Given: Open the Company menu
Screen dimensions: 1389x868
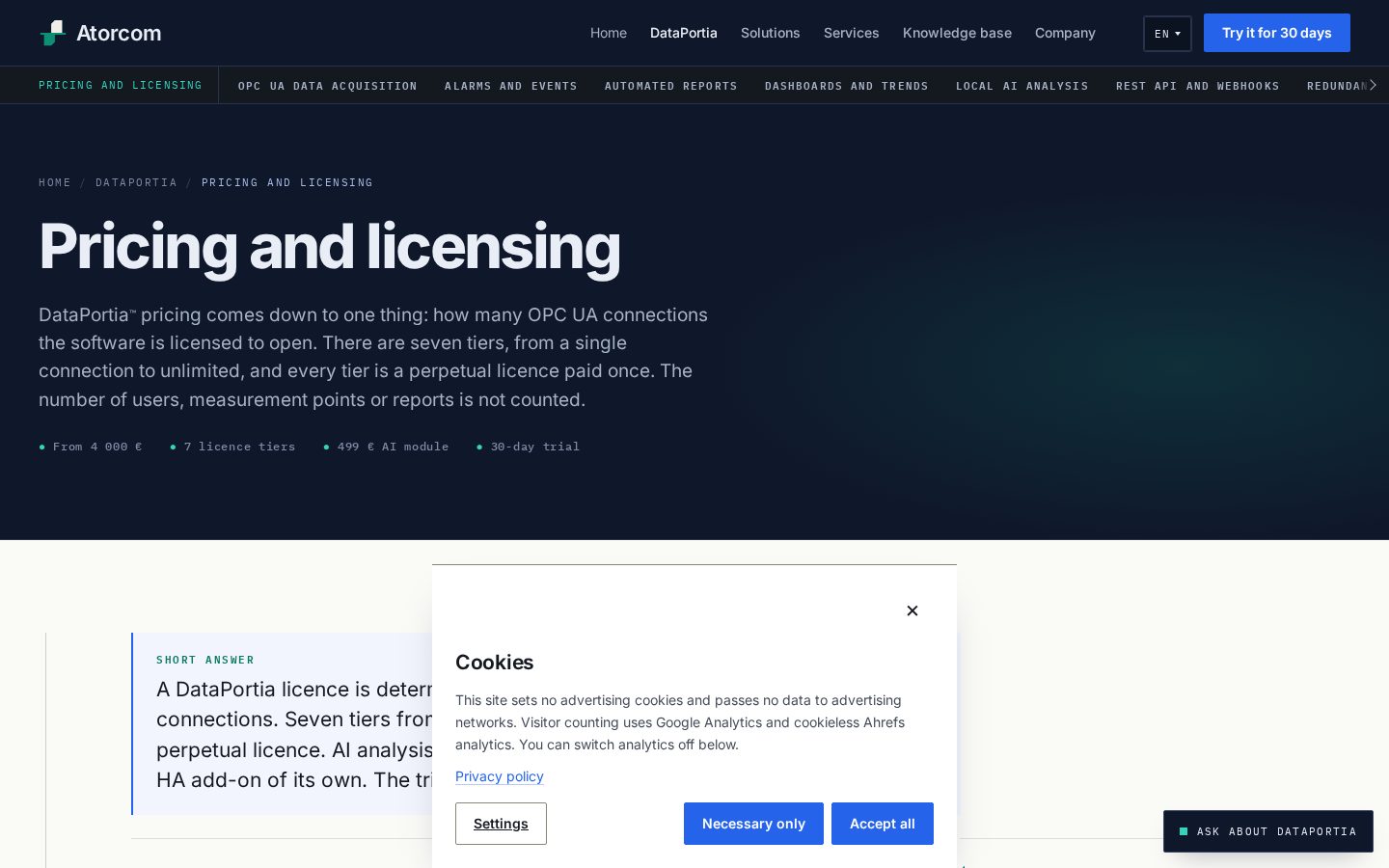Looking at the screenshot, I should (x=1065, y=33).
